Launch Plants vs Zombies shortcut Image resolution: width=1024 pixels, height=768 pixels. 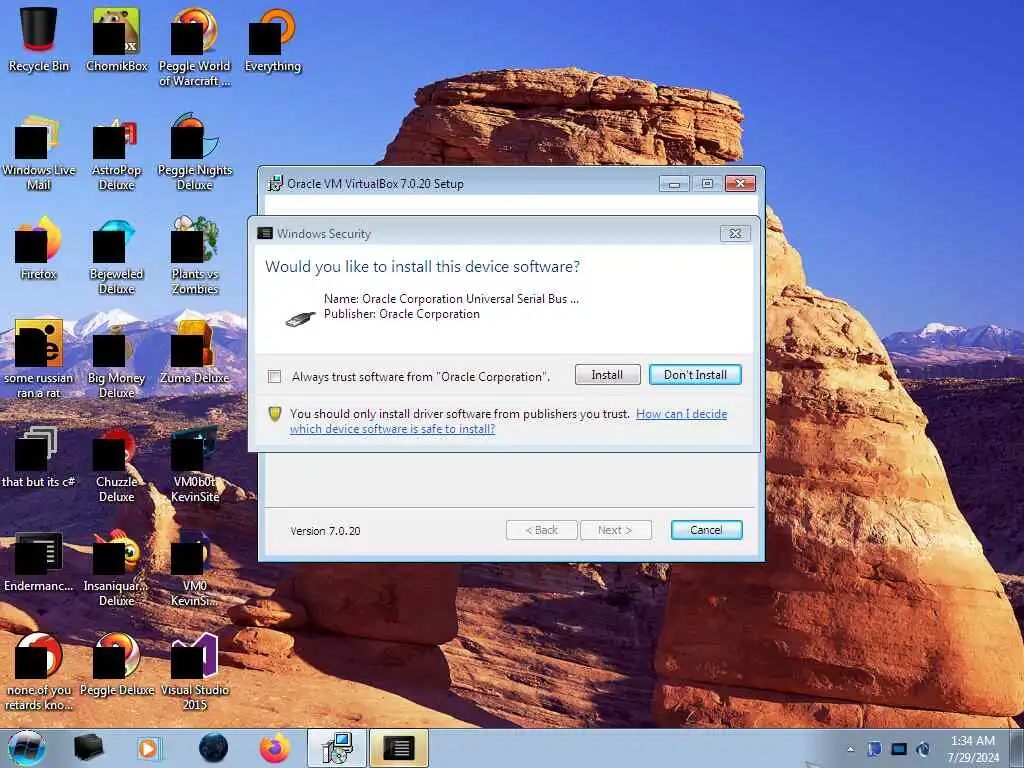tap(195, 257)
